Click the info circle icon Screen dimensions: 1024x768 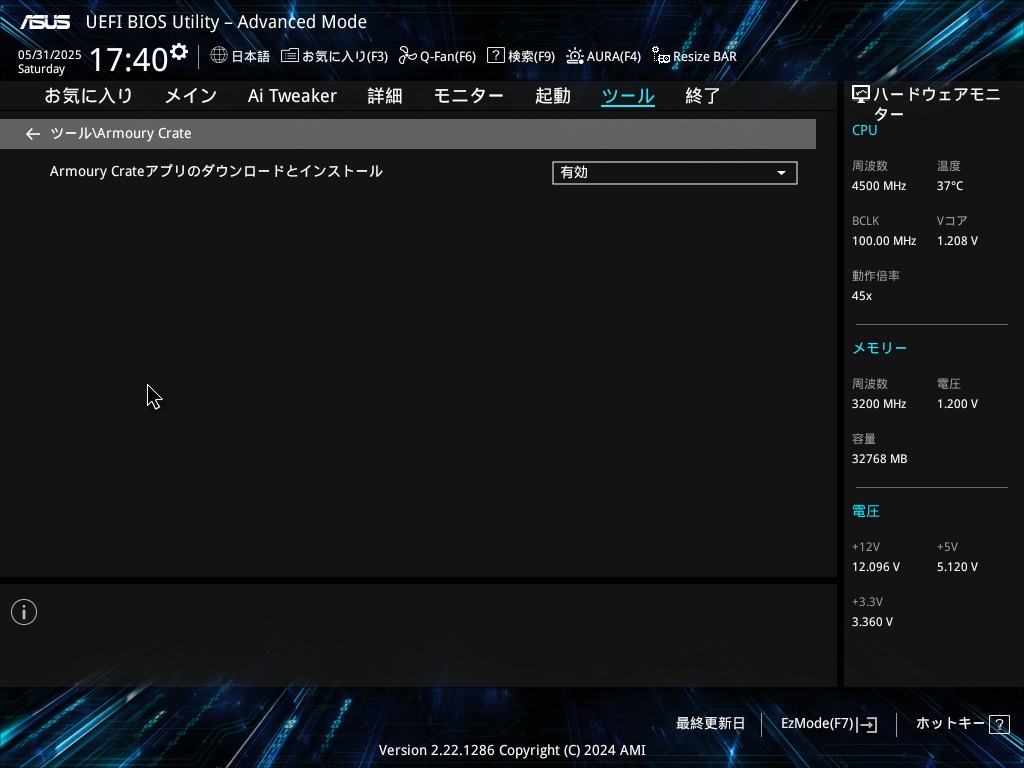point(24,612)
